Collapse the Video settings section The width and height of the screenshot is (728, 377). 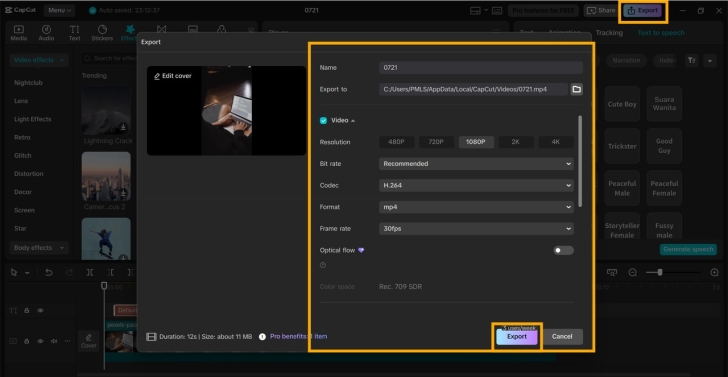tap(353, 121)
